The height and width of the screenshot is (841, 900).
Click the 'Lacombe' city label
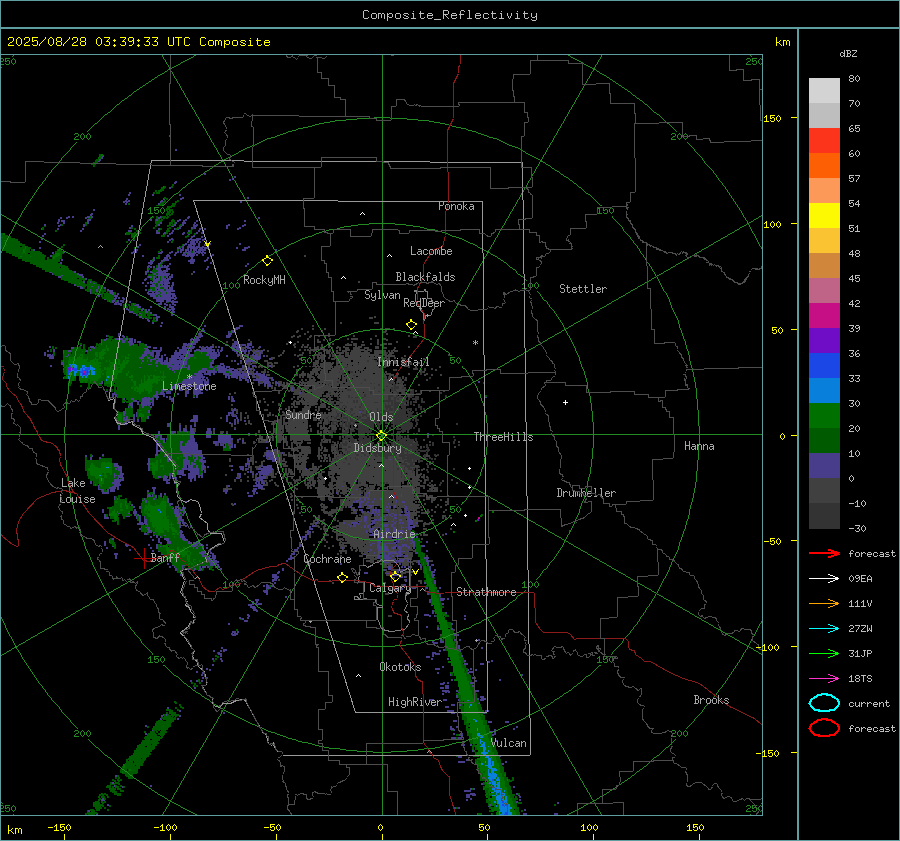pyautogui.click(x=431, y=251)
